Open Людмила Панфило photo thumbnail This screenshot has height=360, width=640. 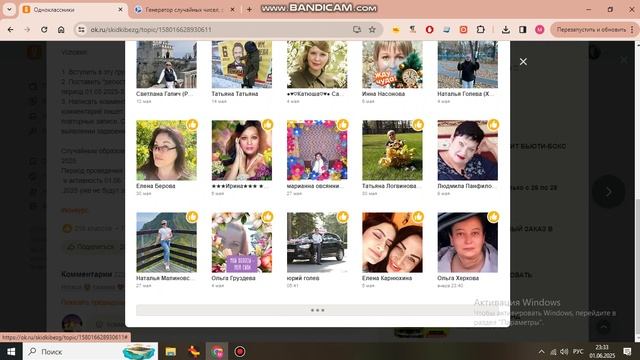[468, 150]
